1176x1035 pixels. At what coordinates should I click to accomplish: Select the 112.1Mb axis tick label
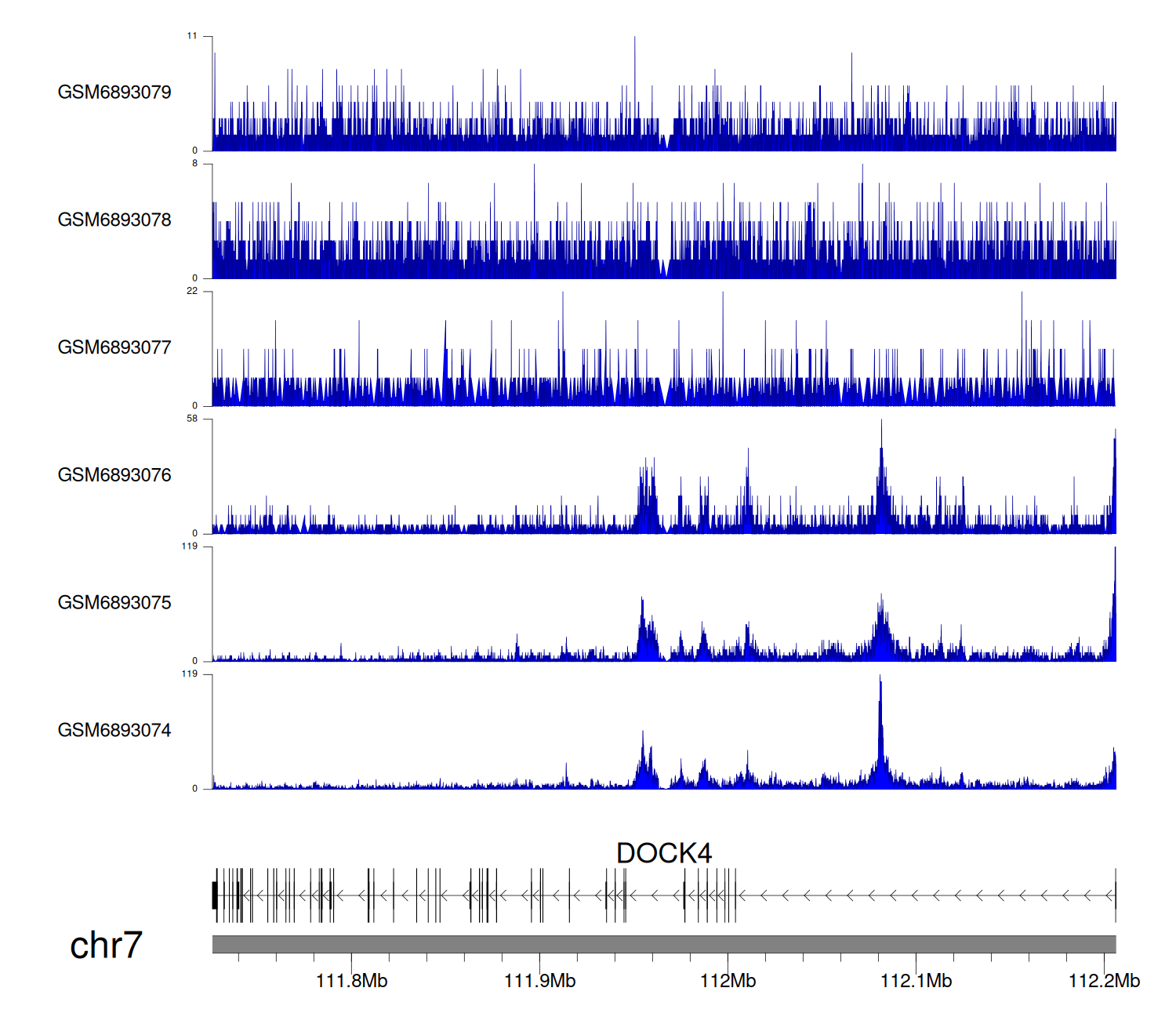[x=916, y=981]
